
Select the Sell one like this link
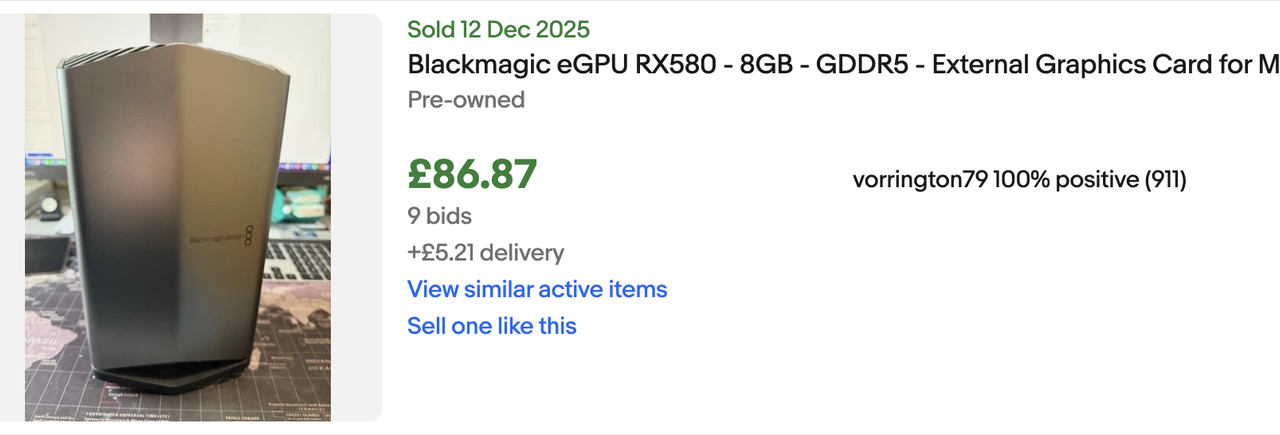pos(492,326)
